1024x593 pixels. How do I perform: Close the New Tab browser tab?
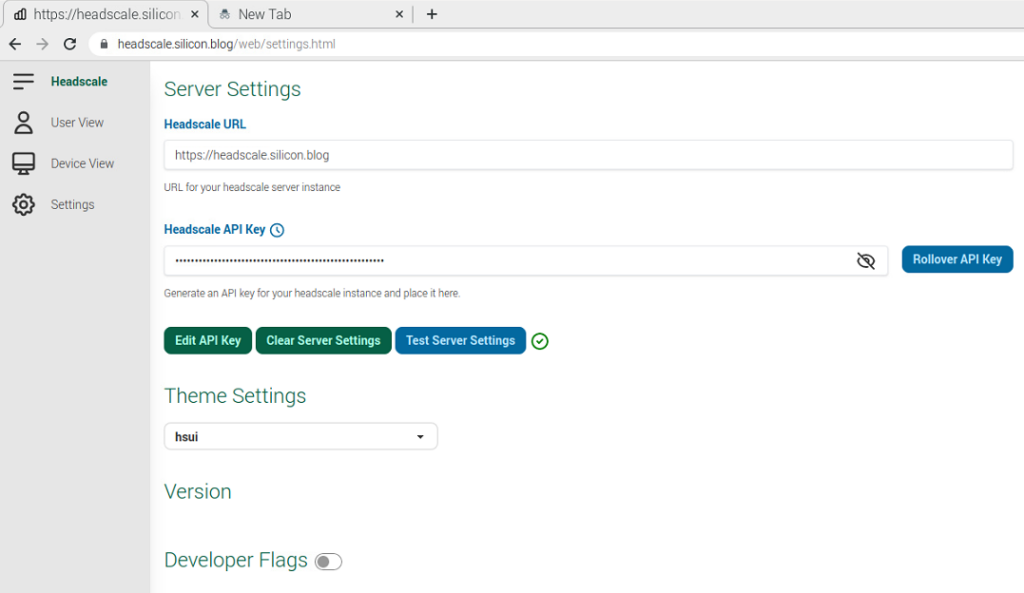coord(399,14)
